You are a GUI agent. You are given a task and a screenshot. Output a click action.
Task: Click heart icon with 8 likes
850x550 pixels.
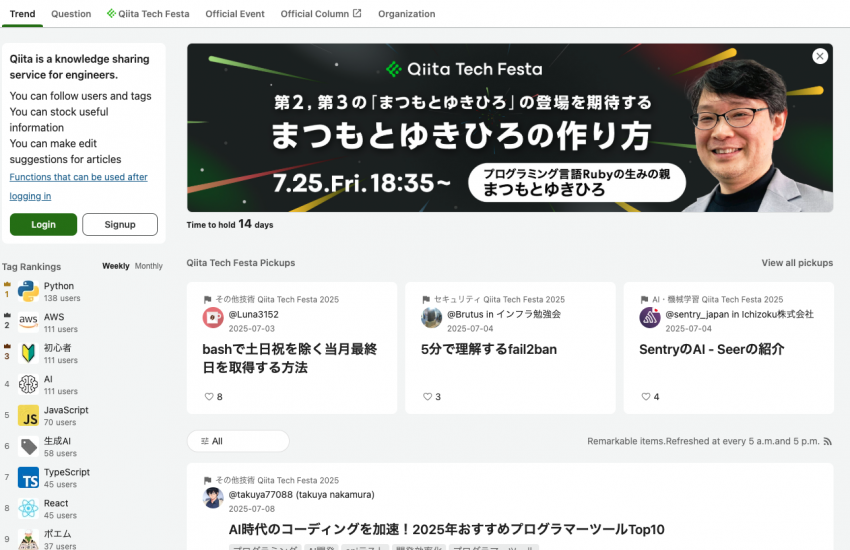click(209, 397)
